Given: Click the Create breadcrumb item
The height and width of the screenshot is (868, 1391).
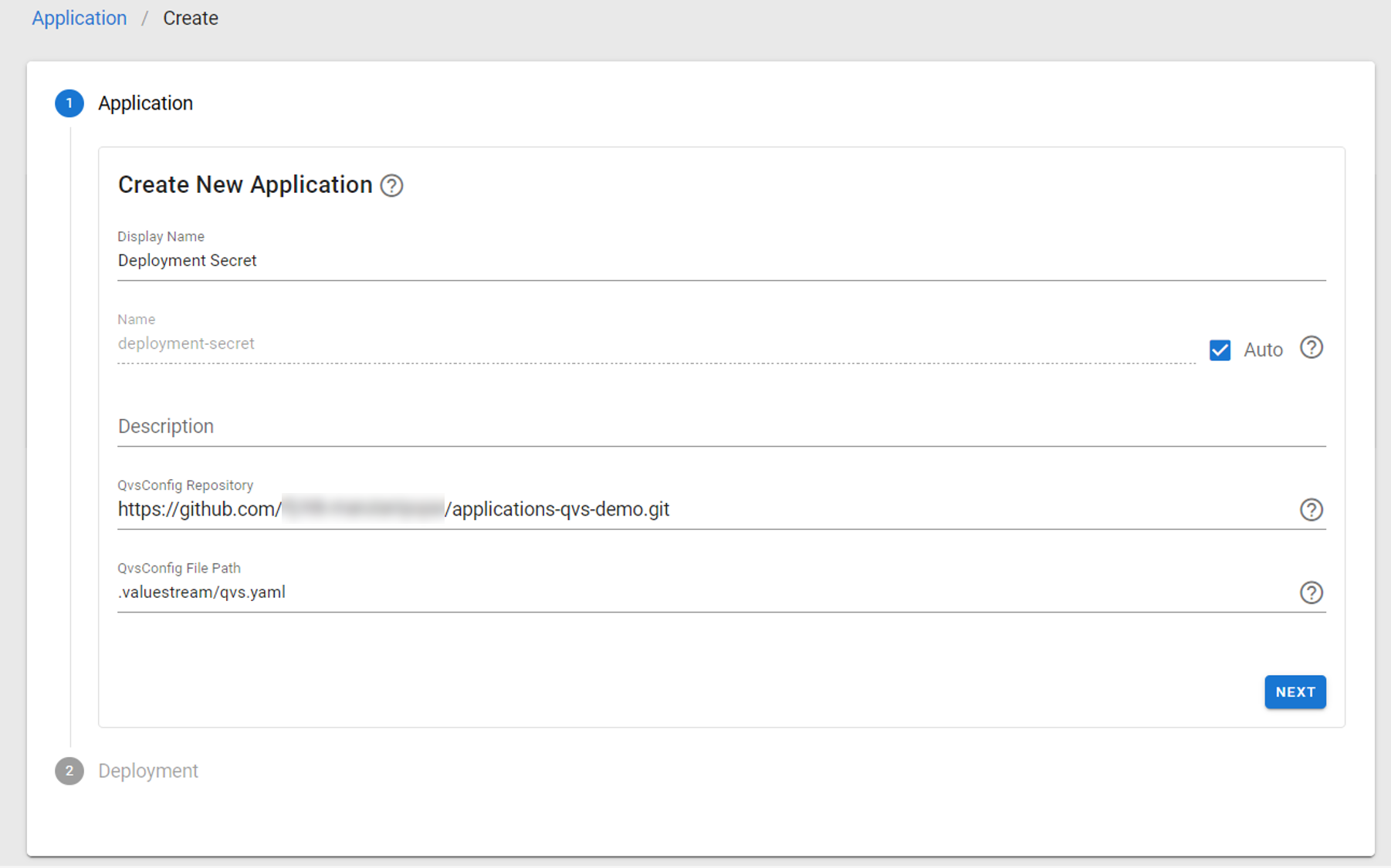Looking at the screenshot, I should coord(191,19).
